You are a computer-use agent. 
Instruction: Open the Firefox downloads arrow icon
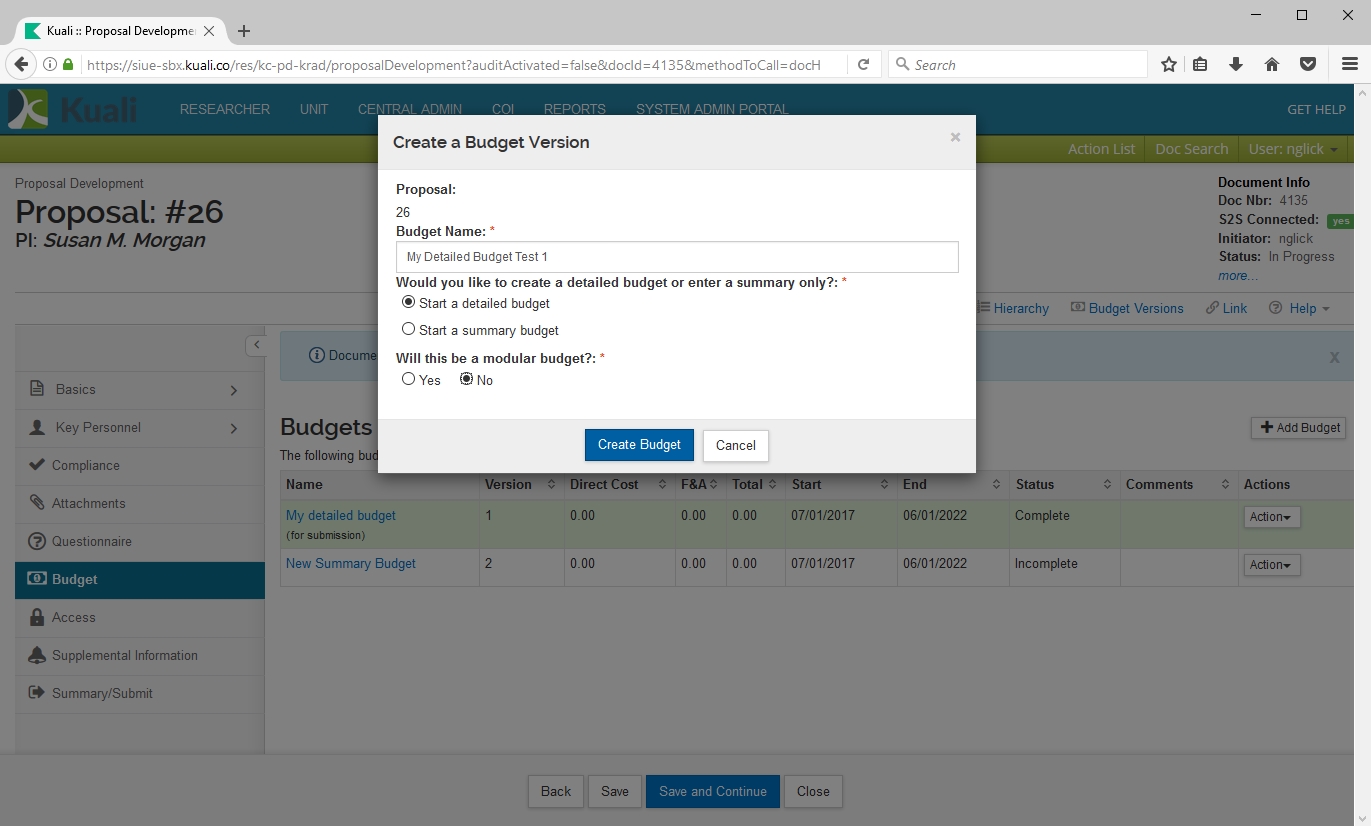coord(1236,65)
